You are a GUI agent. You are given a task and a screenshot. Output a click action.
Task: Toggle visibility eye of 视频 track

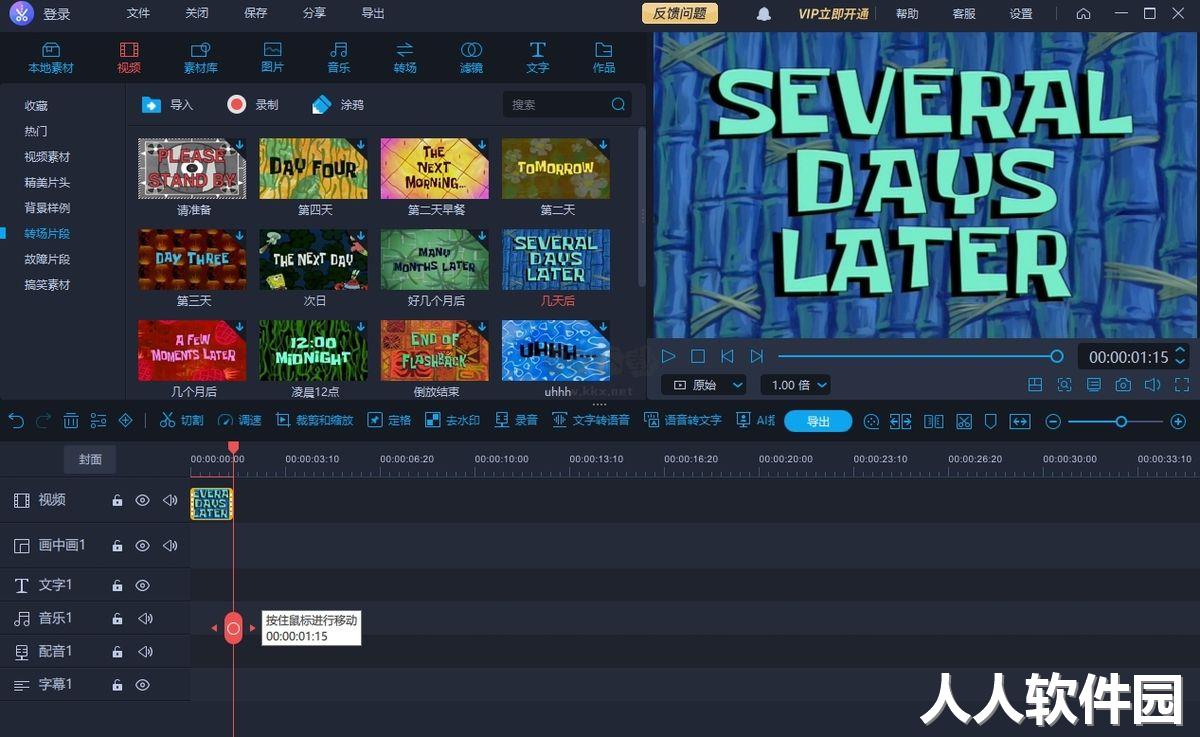point(143,500)
